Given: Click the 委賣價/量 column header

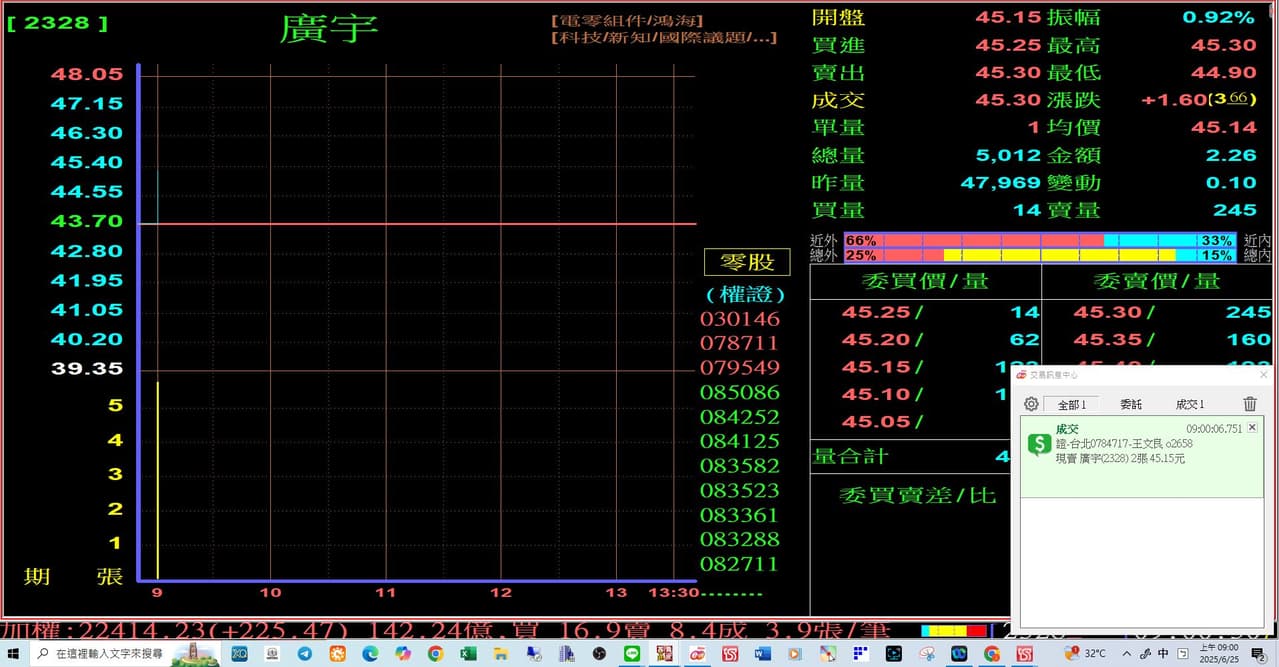Looking at the screenshot, I should pos(1157,281).
